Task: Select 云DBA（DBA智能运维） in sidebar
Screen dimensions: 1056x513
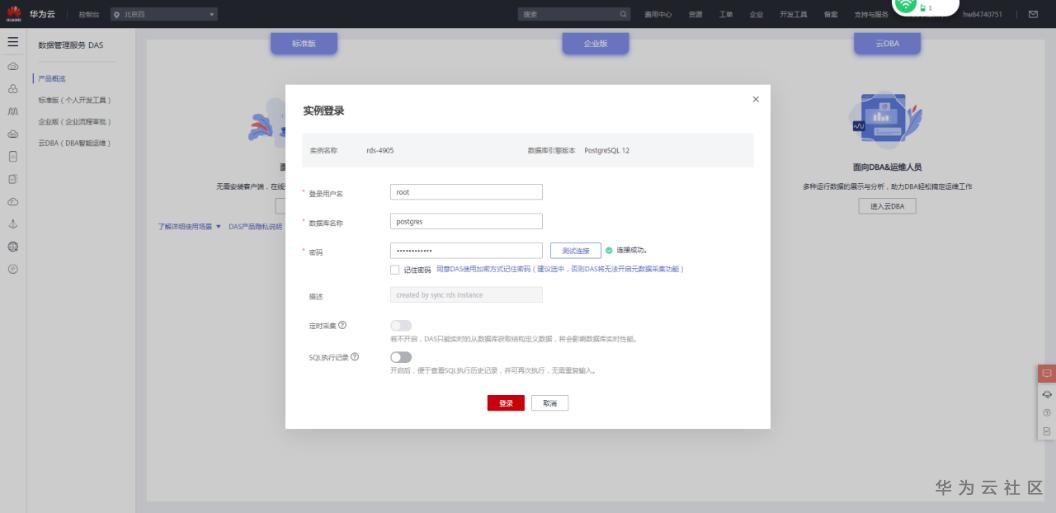Action: click(x=75, y=143)
